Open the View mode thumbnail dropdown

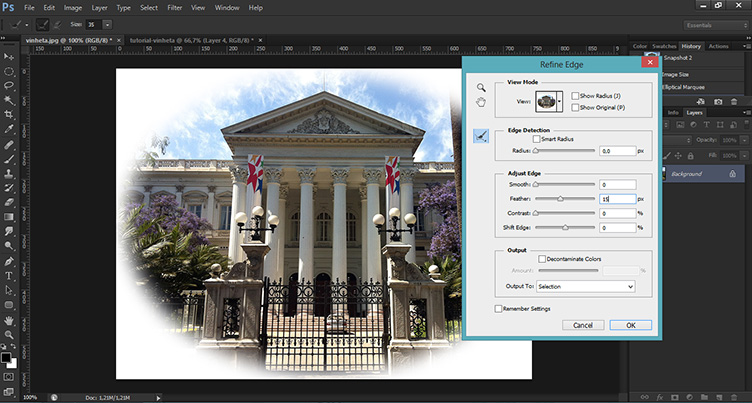pyautogui.click(x=550, y=101)
